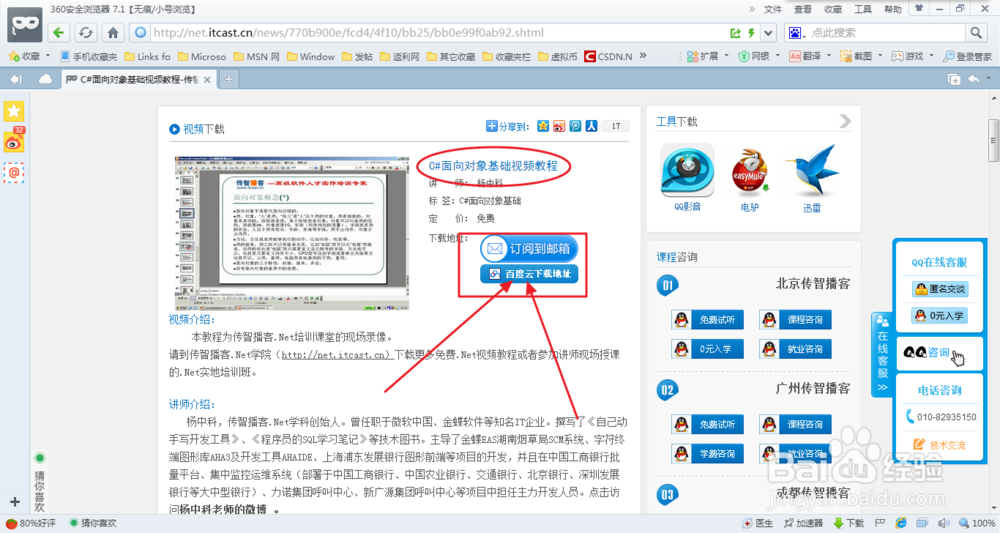Image resolution: width=1000 pixels, height=533 pixels.
Task: Click the 360 browser mask avatar icon
Action: point(25,24)
